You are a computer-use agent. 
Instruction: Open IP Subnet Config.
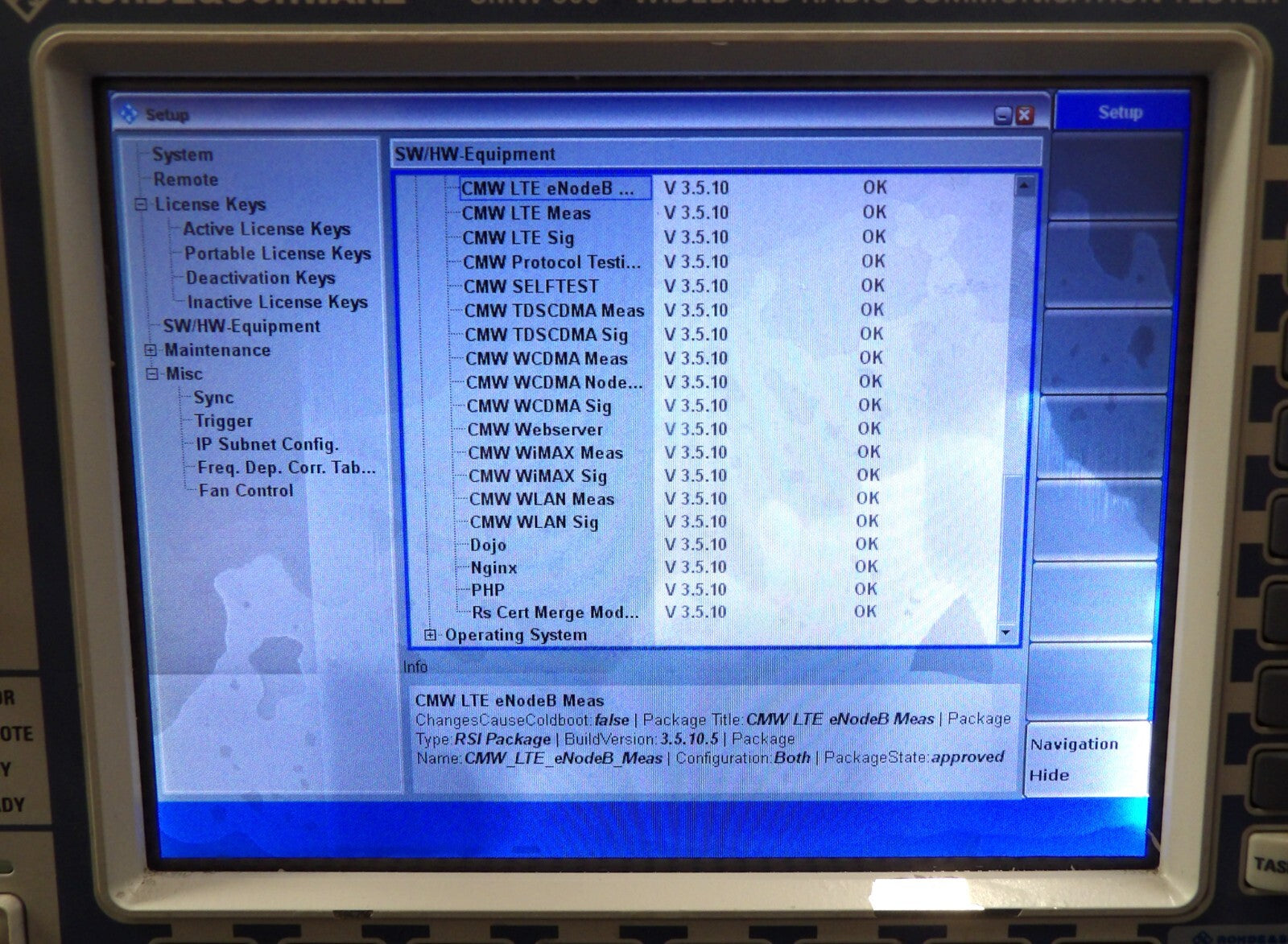267,444
